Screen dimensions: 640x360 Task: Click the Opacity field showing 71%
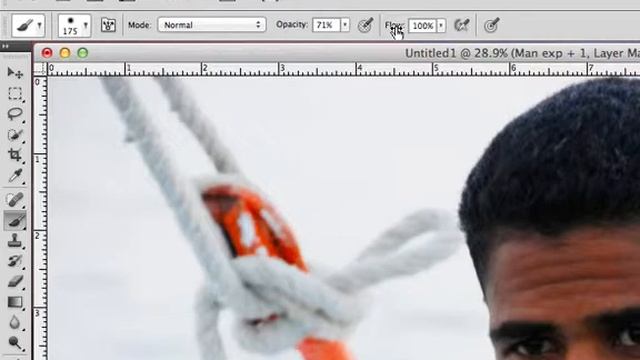point(326,25)
